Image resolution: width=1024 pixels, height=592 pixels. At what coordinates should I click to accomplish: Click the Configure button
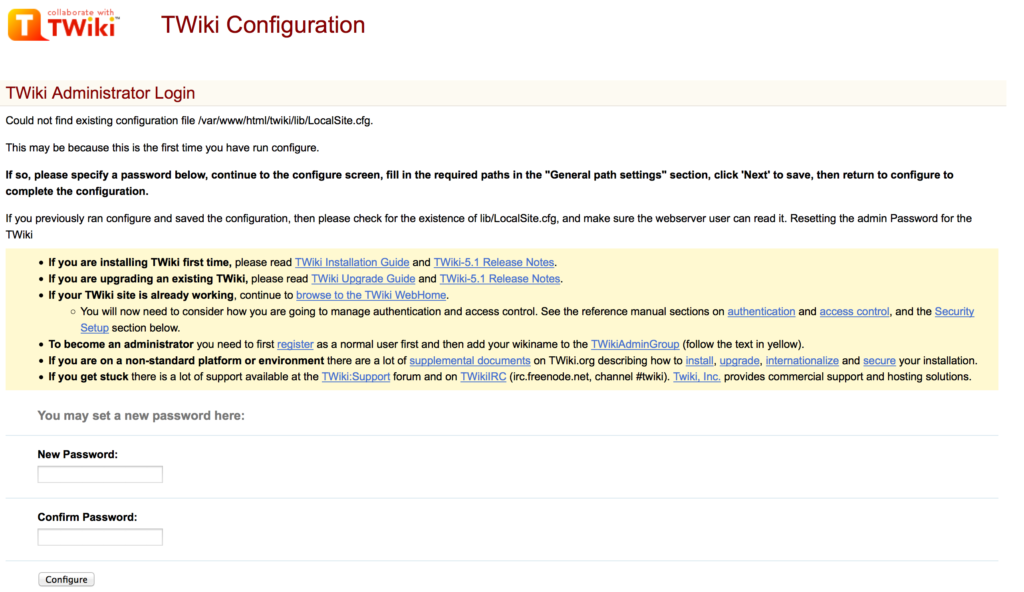(66, 580)
